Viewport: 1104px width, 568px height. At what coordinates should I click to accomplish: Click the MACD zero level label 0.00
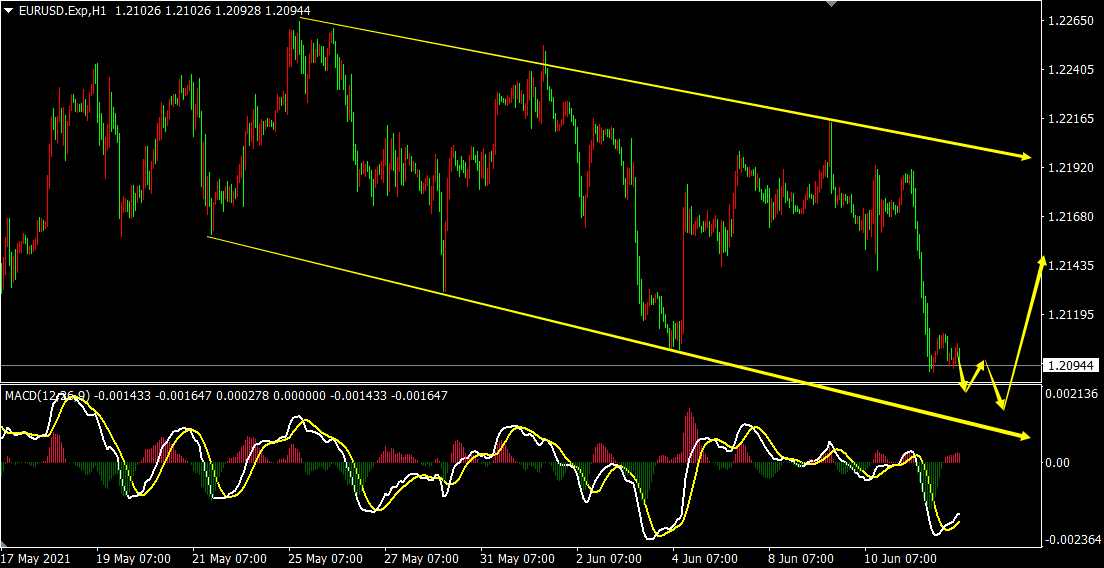[x=1058, y=462]
